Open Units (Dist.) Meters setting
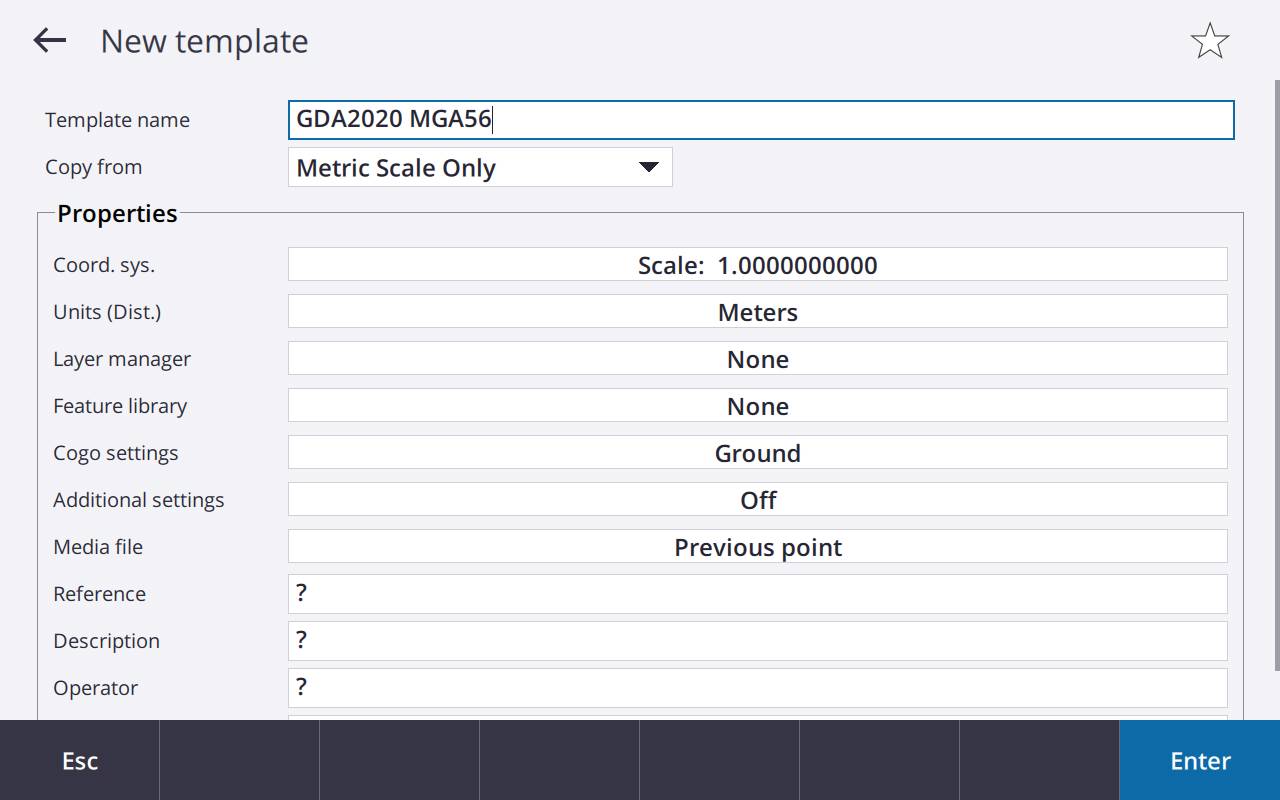The image size is (1280, 800). [757, 312]
